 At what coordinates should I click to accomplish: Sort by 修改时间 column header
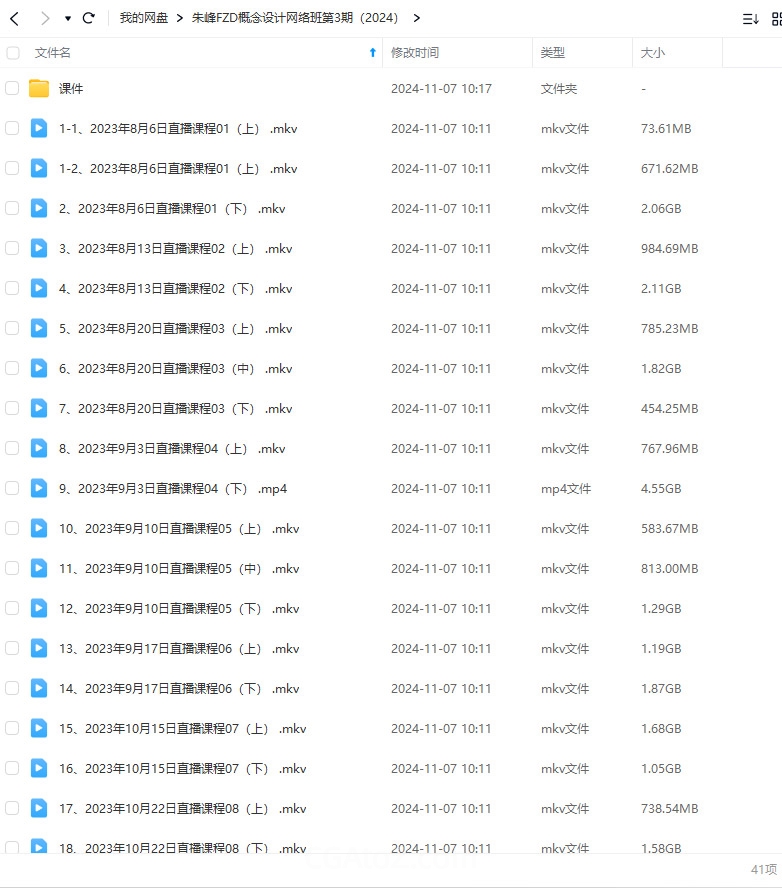[415, 53]
